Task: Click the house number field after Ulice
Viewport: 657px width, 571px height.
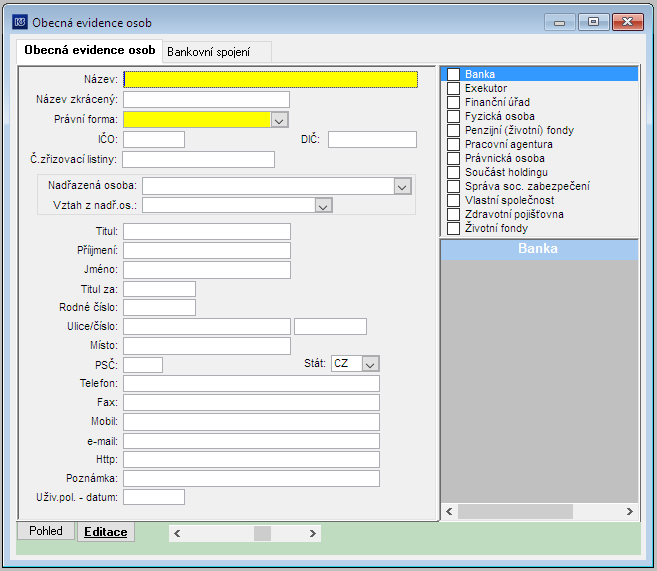Action: (330, 326)
